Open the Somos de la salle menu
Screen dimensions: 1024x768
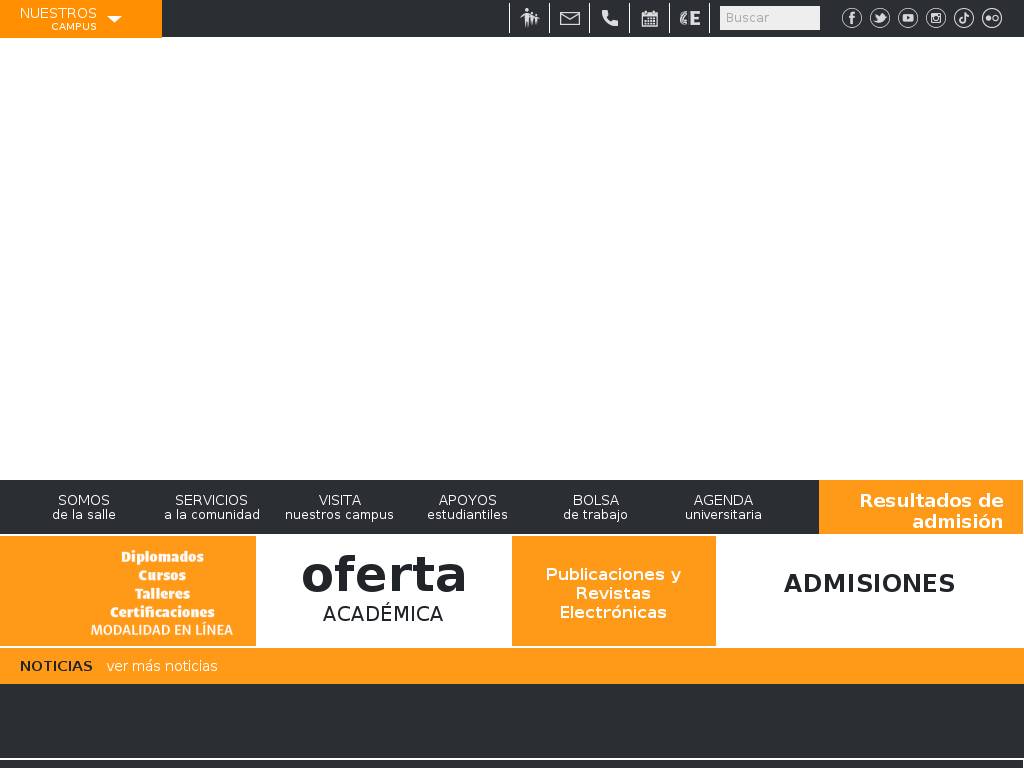click(84, 507)
